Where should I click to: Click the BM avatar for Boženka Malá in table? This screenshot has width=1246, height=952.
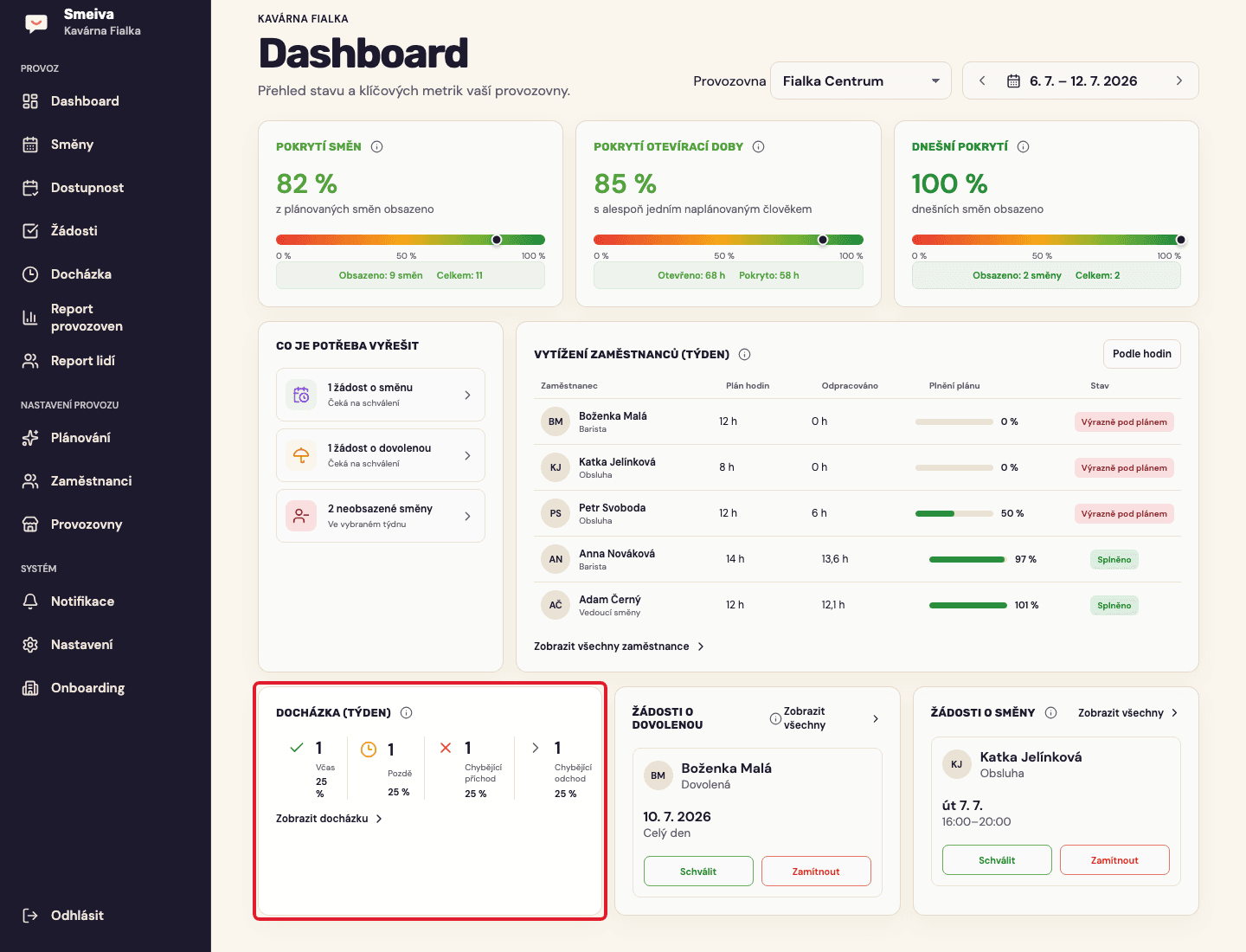pos(556,421)
